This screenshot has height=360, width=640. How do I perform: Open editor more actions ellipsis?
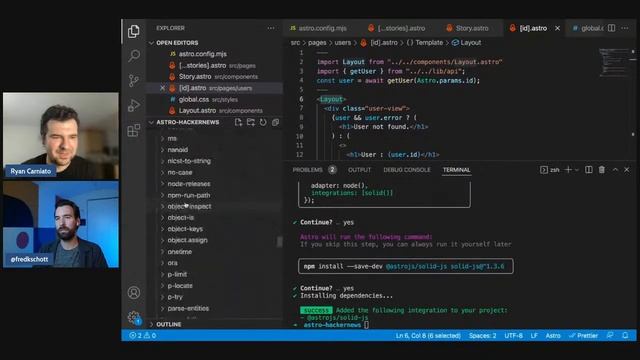pyautogui.click(x=625, y=28)
